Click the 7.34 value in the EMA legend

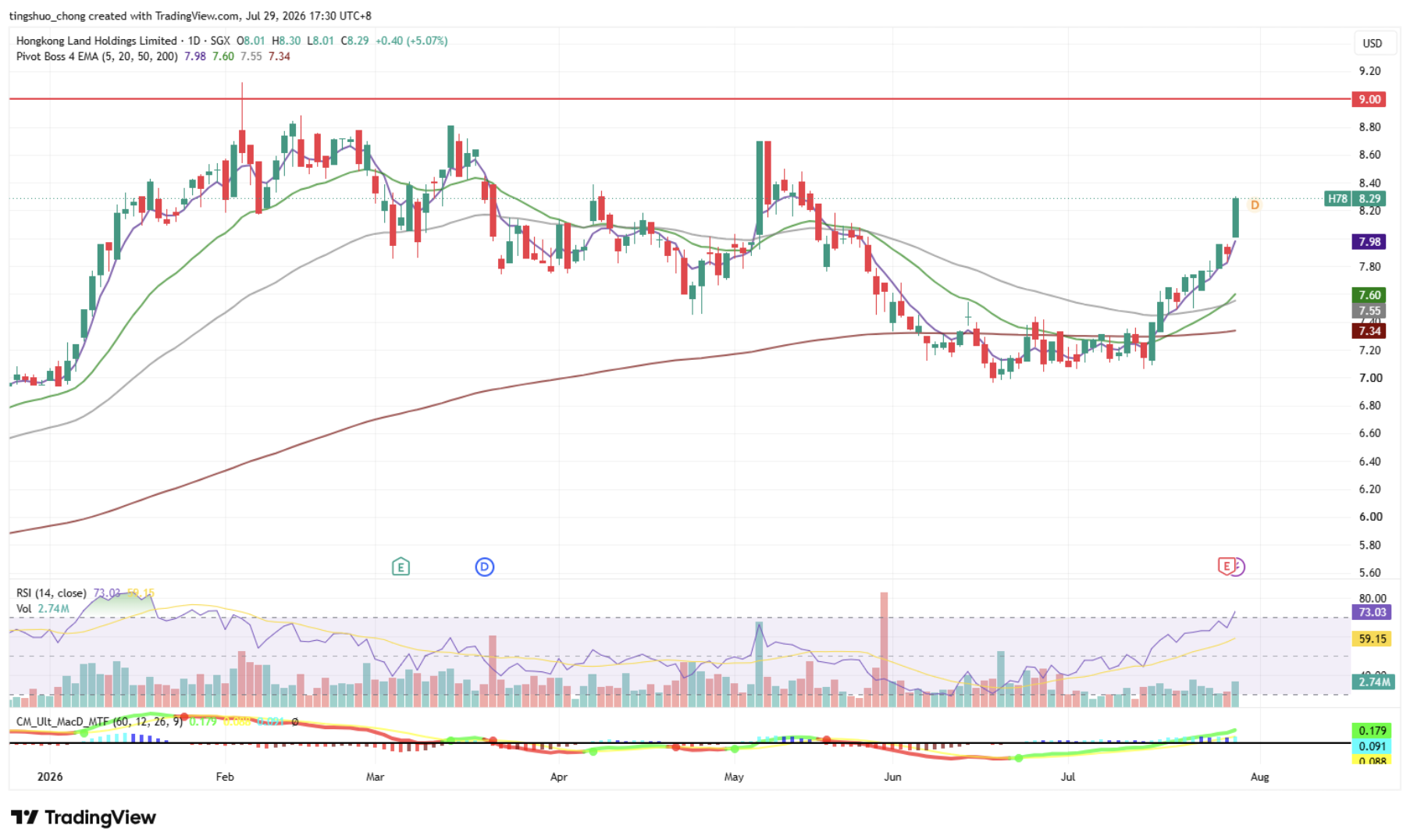click(x=280, y=56)
